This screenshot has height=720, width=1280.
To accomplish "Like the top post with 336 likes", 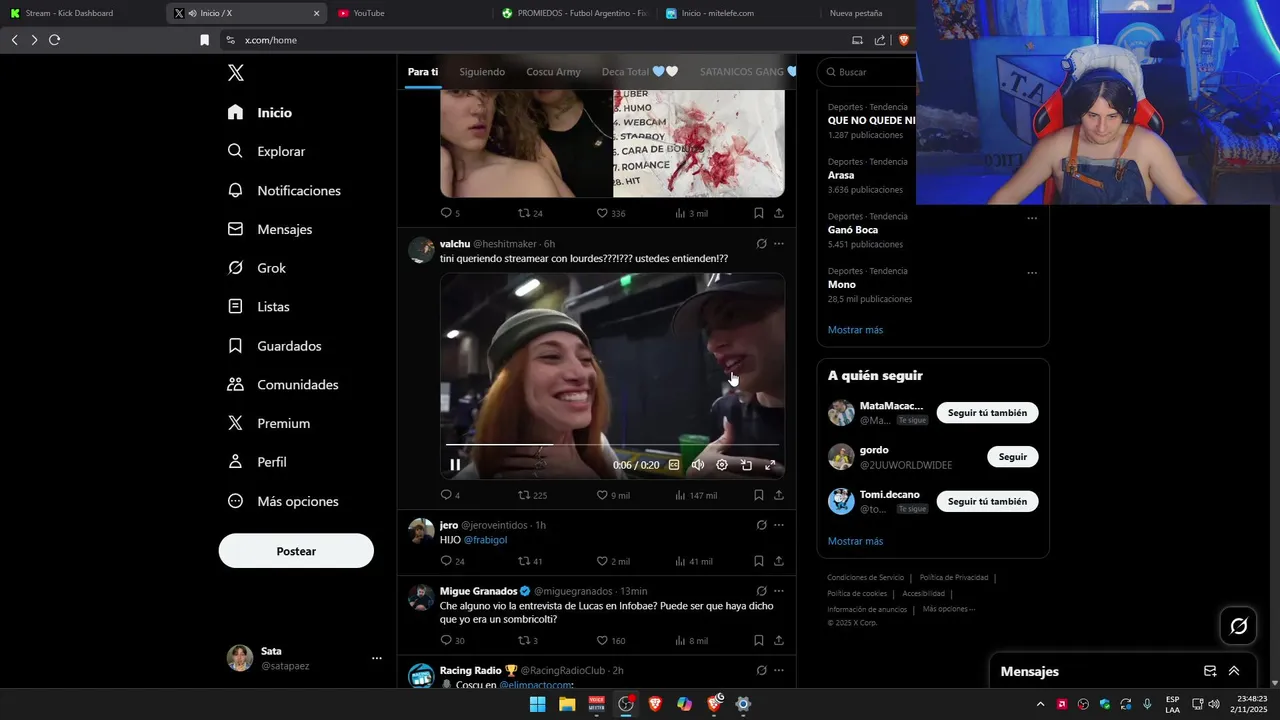I will coord(610,213).
